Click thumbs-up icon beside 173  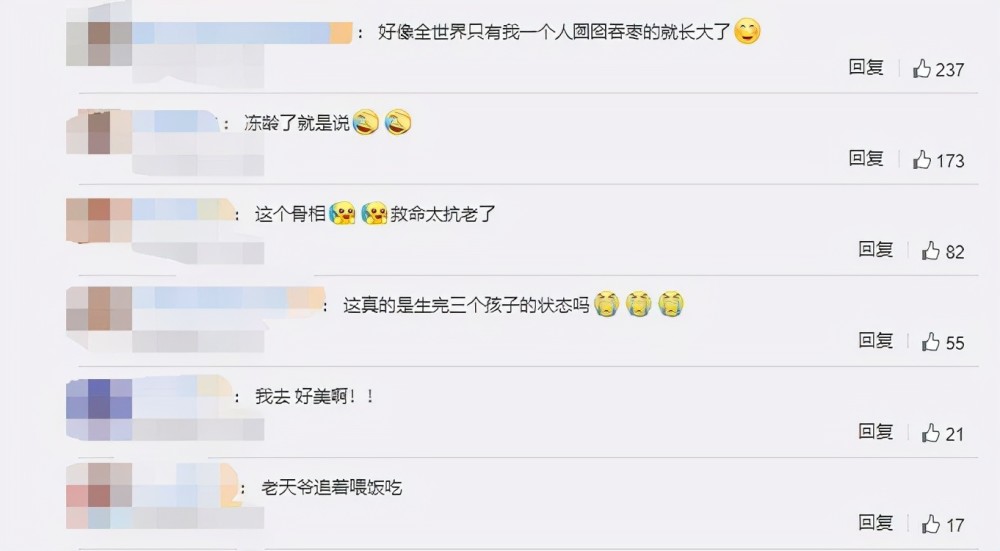[922, 159]
